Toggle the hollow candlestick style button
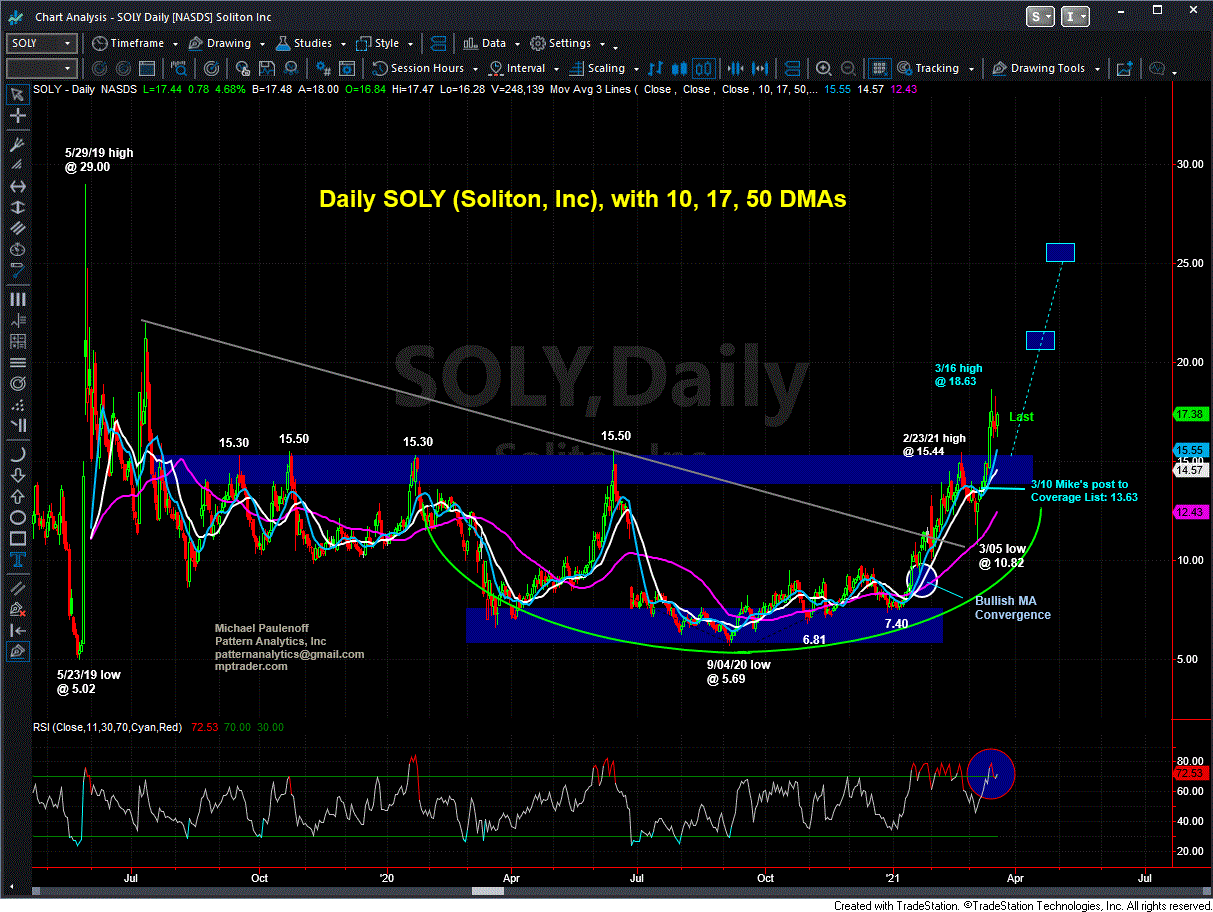 click(703, 68)
